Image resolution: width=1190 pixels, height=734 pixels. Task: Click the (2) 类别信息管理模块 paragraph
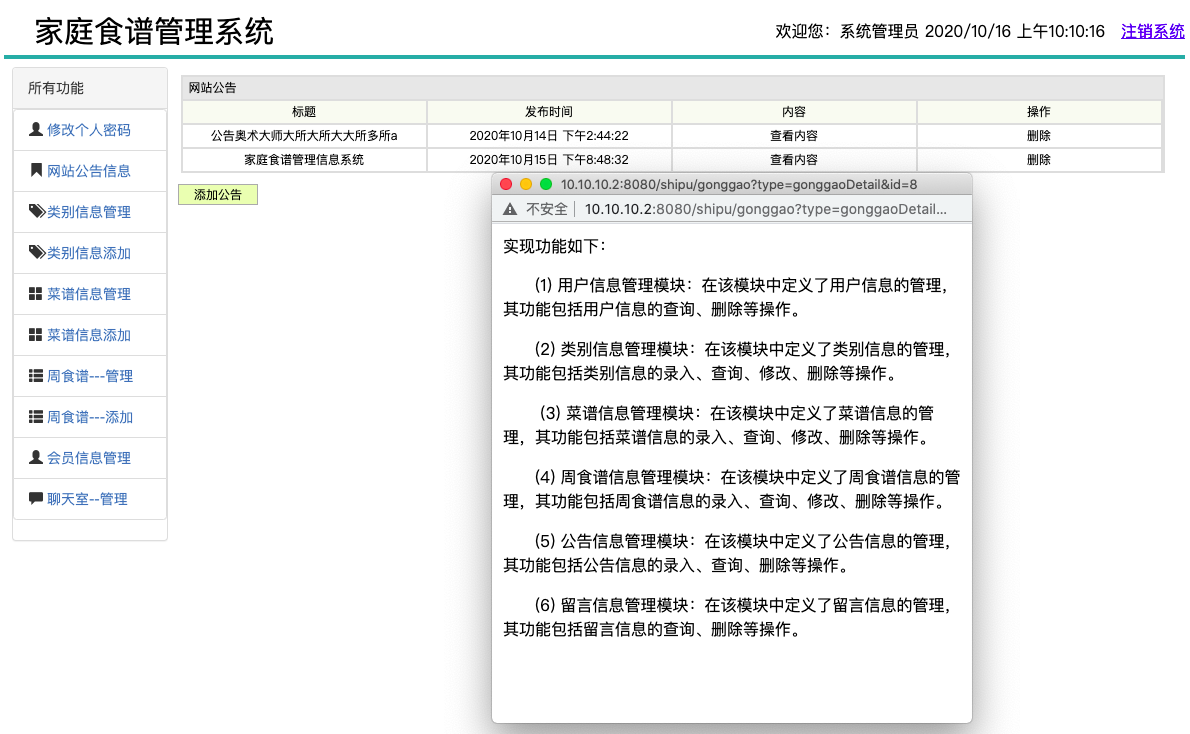tap(728, 361)
